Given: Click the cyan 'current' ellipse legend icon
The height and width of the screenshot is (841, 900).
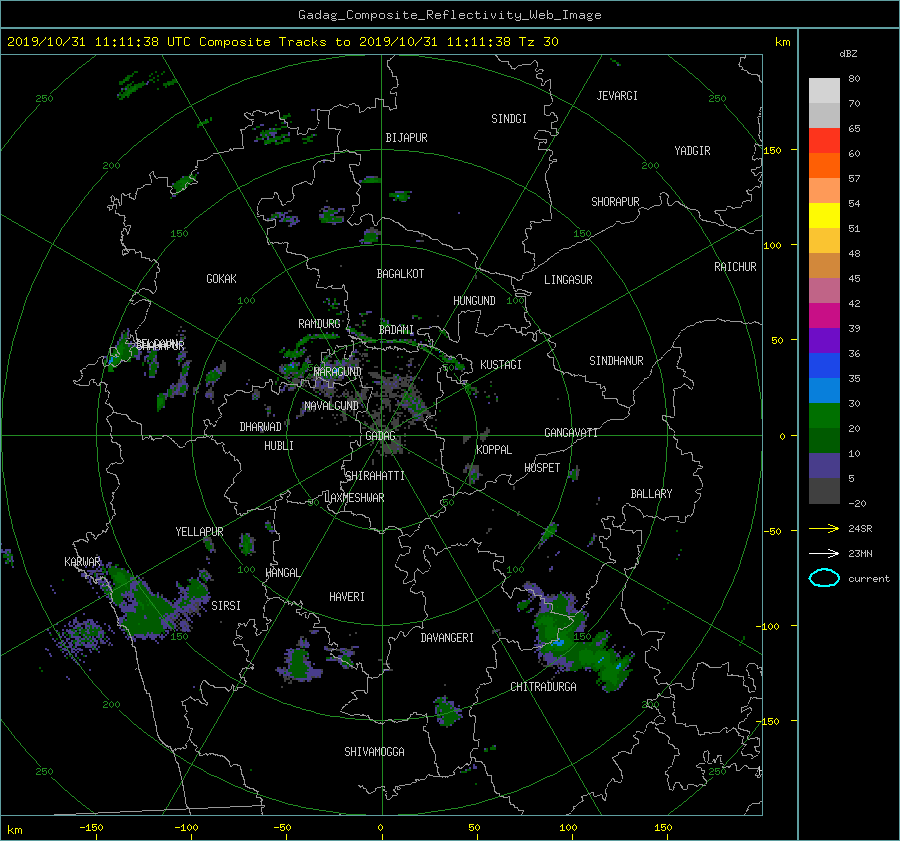Looking at the screenshot, I should (824, 578).
